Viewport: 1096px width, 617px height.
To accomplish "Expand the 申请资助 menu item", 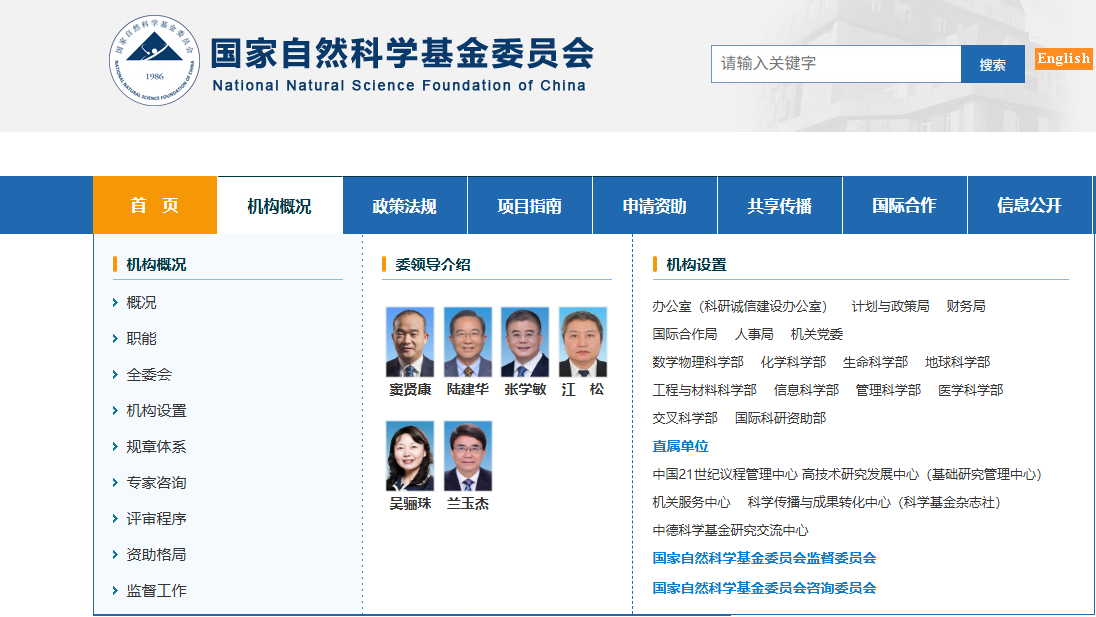I will pyautogui.click(x=655, y=206).
